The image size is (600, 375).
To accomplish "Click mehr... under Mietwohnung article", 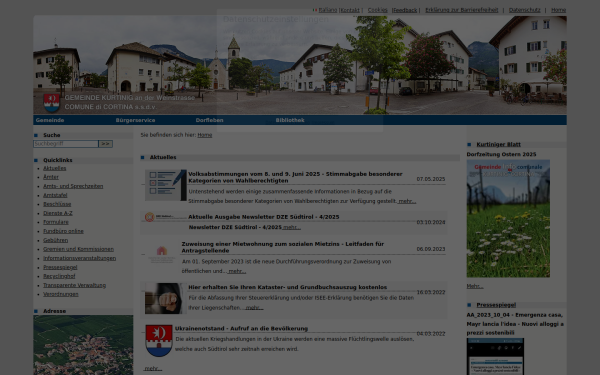I will coord(237,271).
